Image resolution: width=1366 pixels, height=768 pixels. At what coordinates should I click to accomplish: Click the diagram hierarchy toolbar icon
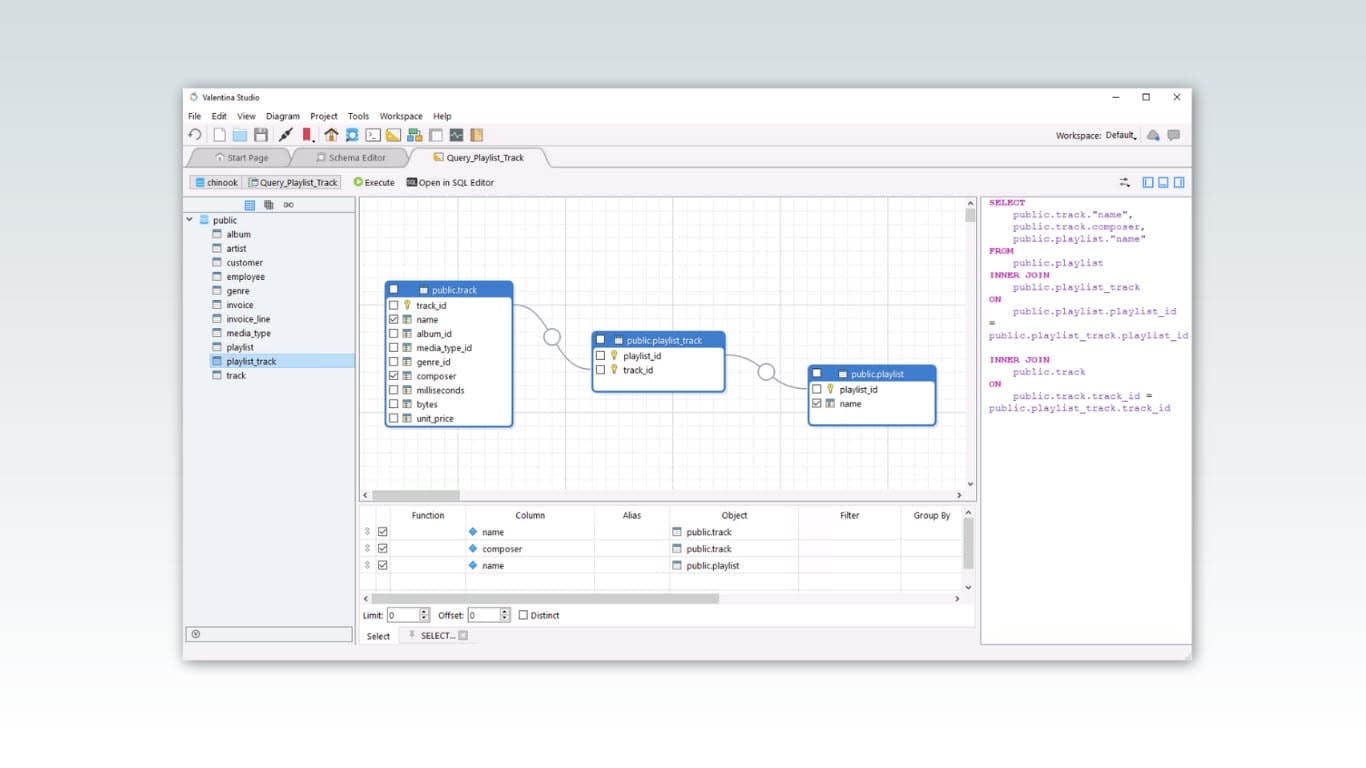click(415, 135)
